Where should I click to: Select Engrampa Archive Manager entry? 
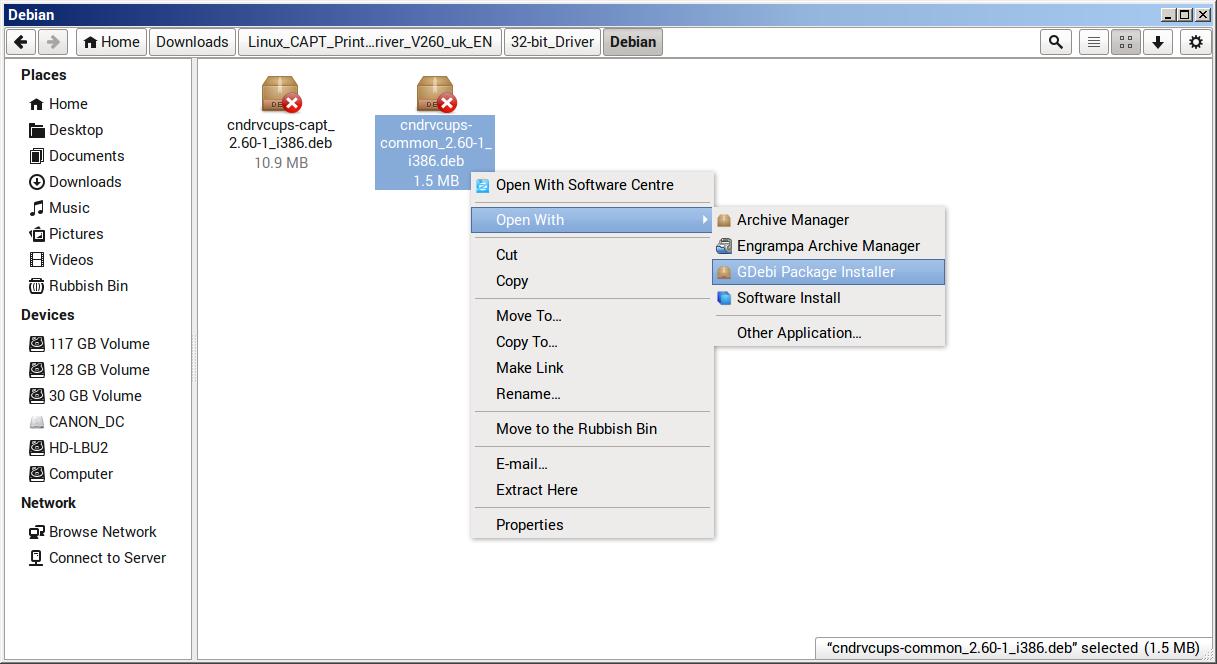(828, 246)
